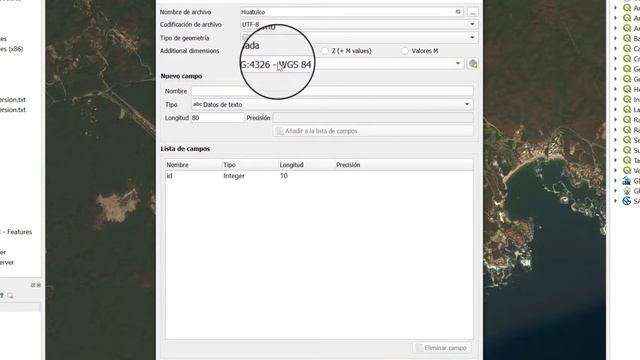The image size is (640, 360).
Task: Select the 'id' field row name cell
Action: pyautogui.click(x=169, y=176)
